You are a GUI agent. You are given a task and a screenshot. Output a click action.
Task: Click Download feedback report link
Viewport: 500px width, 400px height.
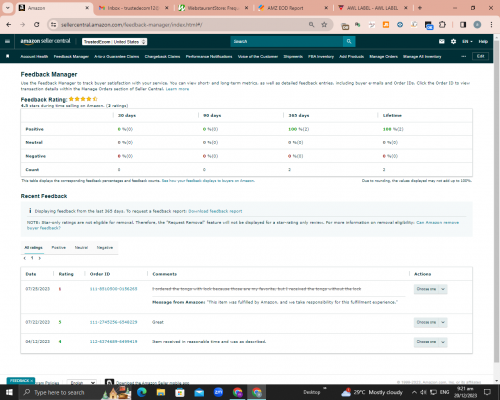[215, 211]
